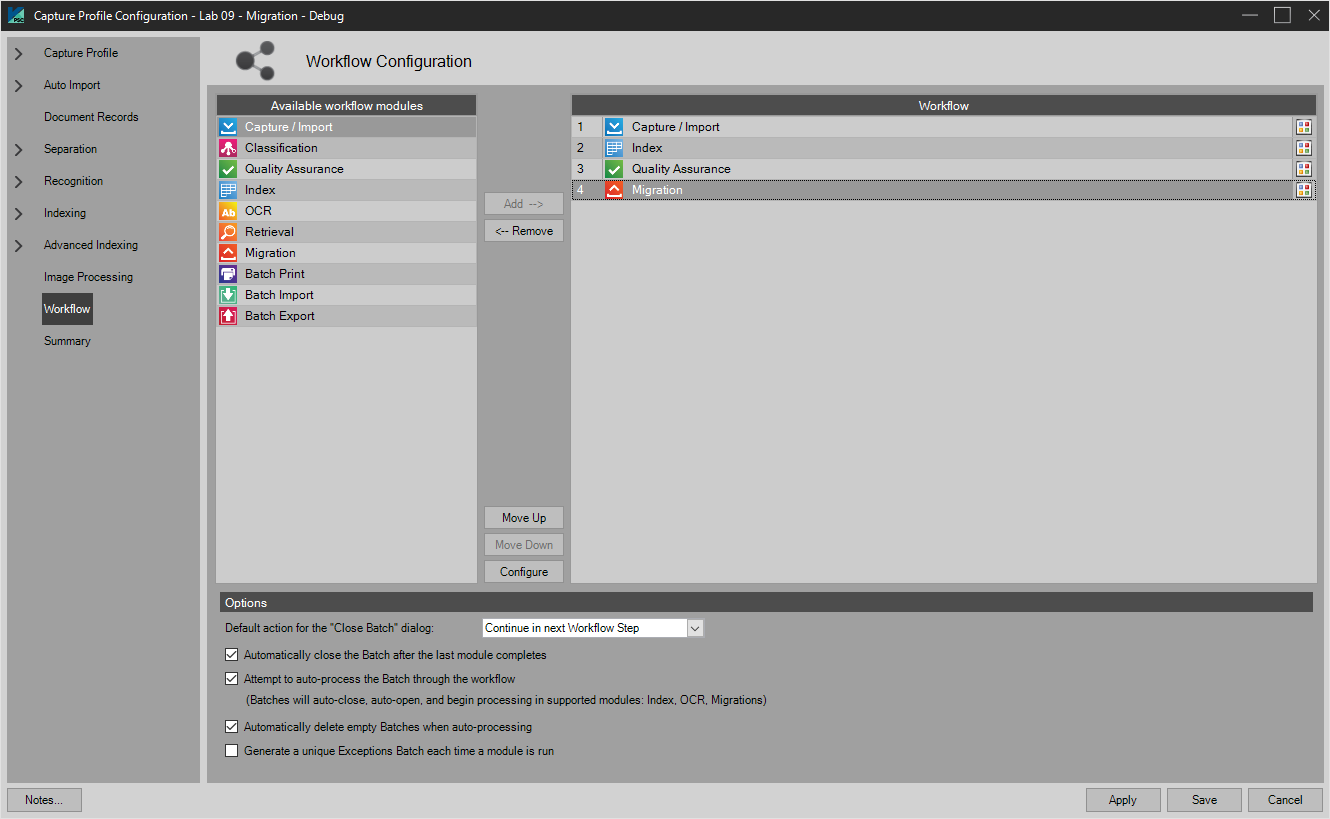
Task: Click Quality Assurance icon in workflow step 3
Action: point(614,169)
